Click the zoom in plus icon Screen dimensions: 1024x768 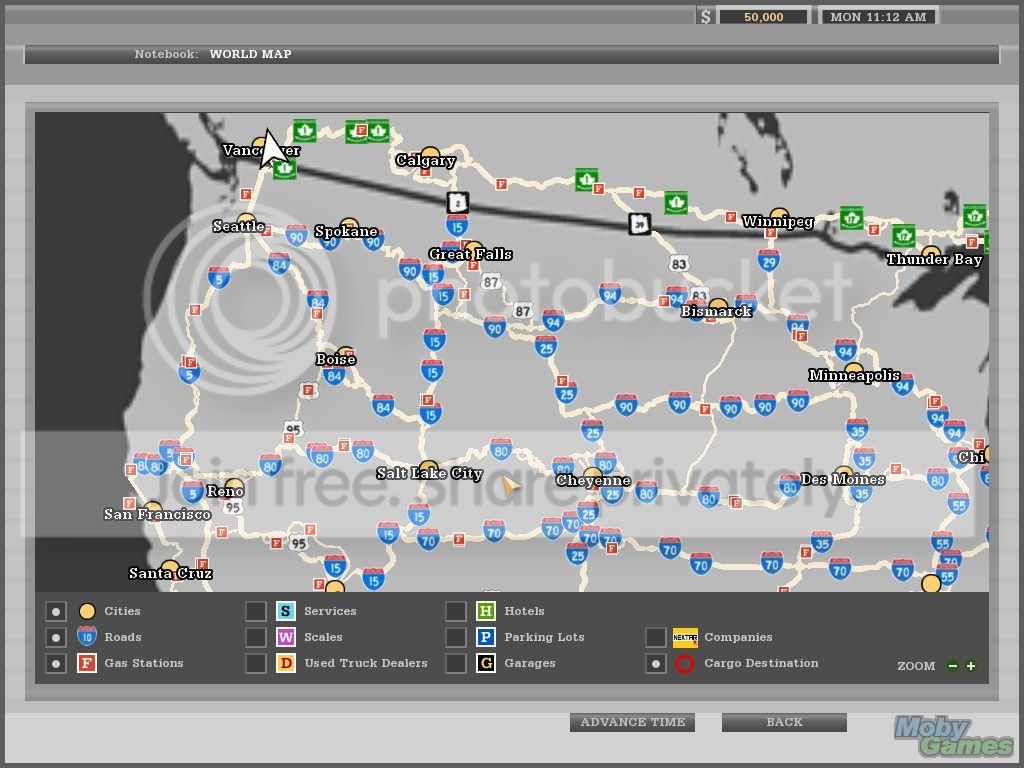971,666
